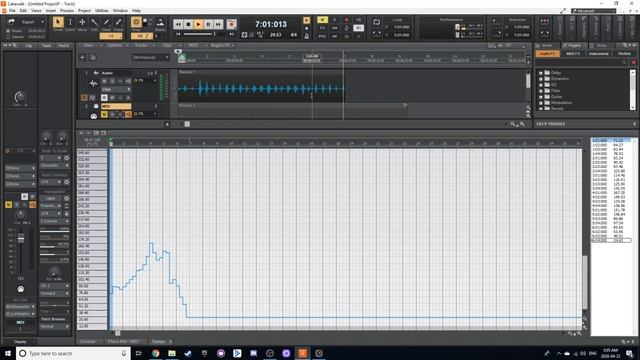Open the Clips edit filter dropdown

(116, 89)
